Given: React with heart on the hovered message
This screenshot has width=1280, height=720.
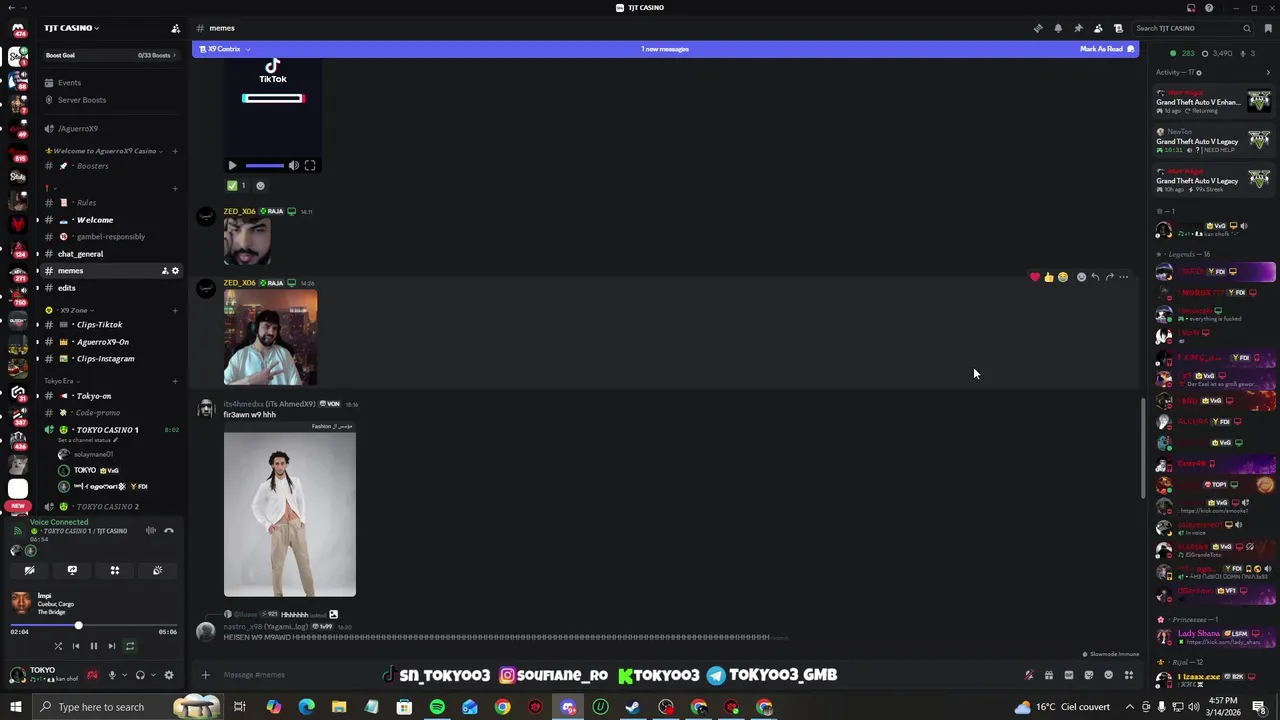Looking at the screenshot, I should tap(1035, 277).
